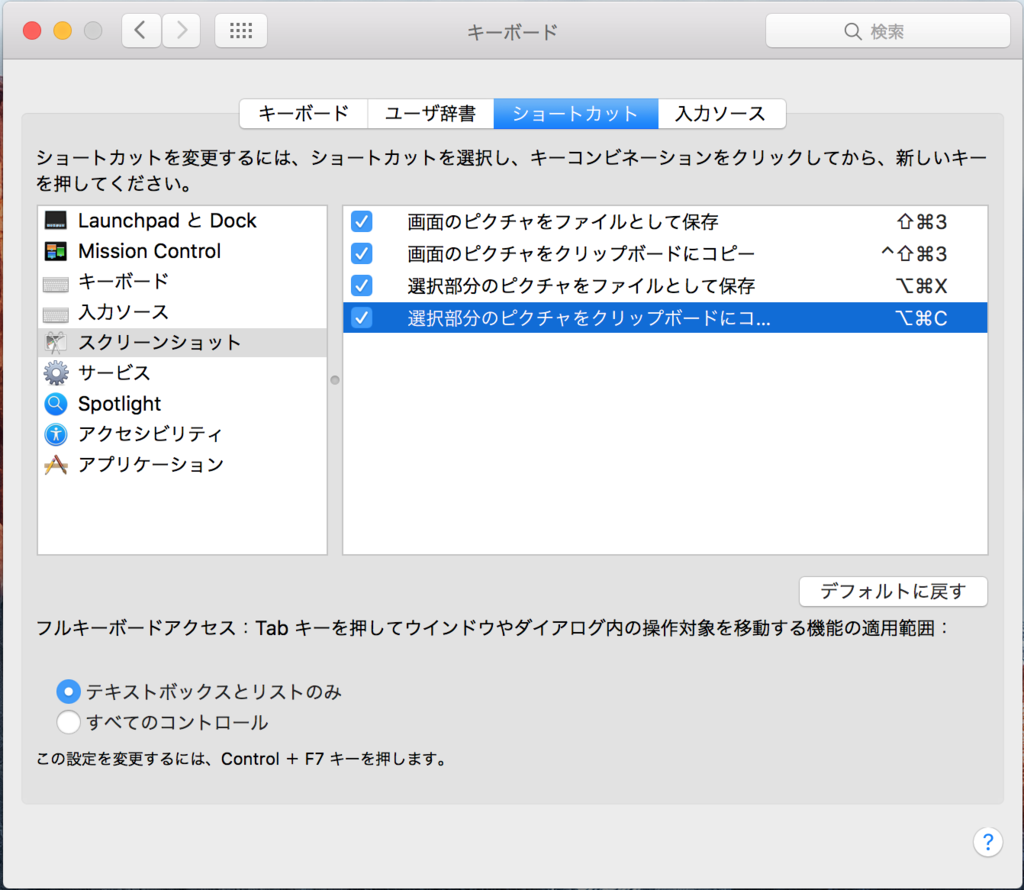Select the サービス gear icon
Viewport: 1024px width, 890px height.
(56, 373)
